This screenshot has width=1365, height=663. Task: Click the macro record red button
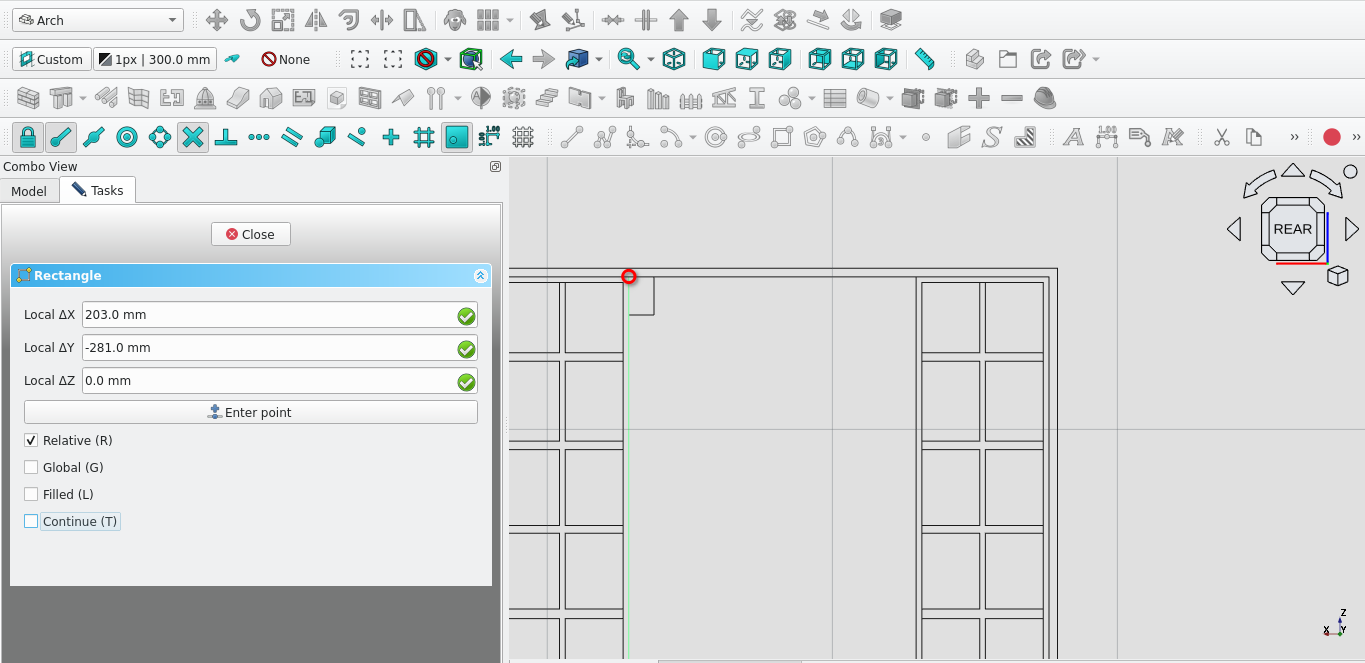point(1331,137)
